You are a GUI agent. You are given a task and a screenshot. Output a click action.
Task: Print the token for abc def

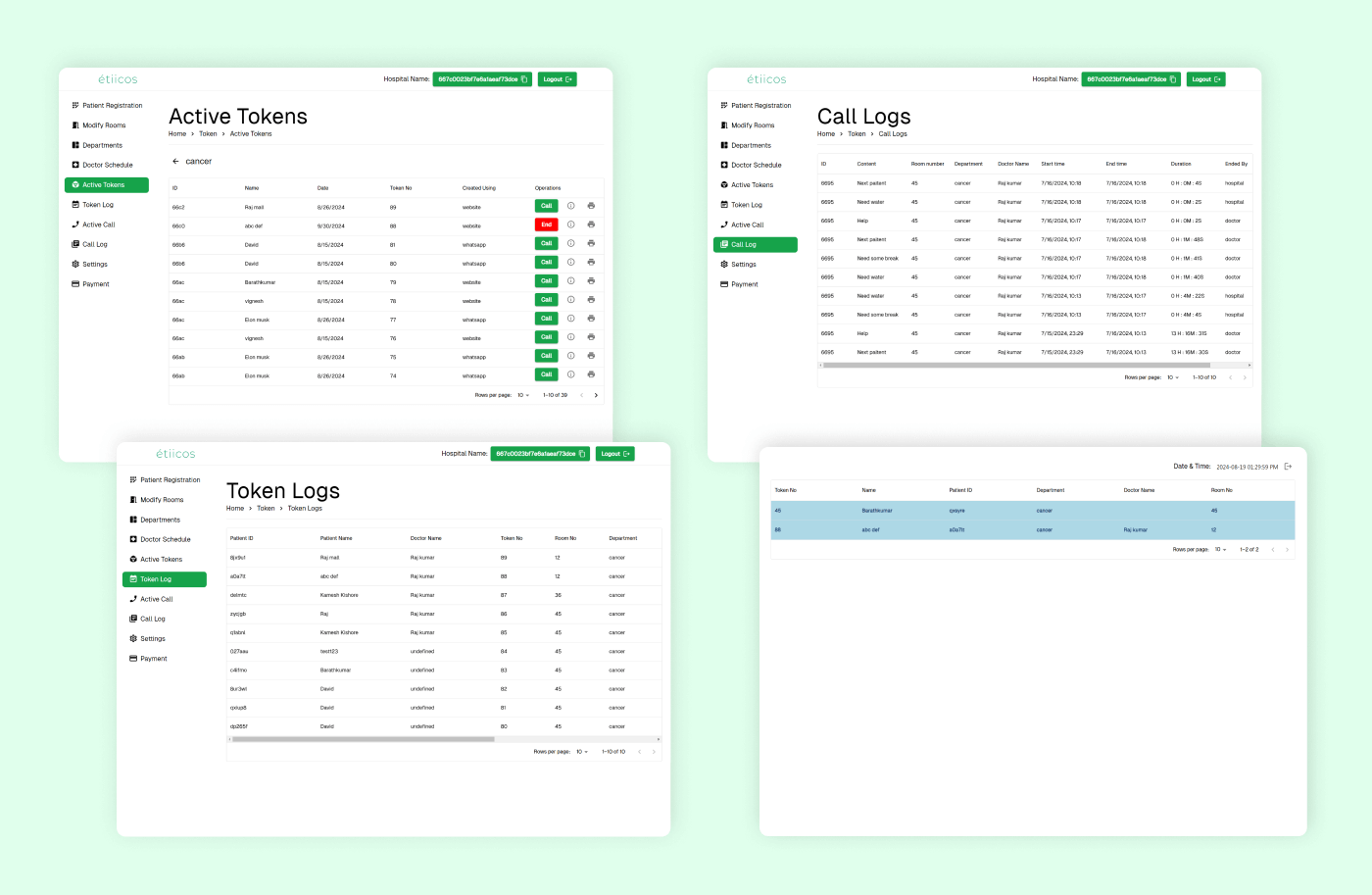point(591,224)
